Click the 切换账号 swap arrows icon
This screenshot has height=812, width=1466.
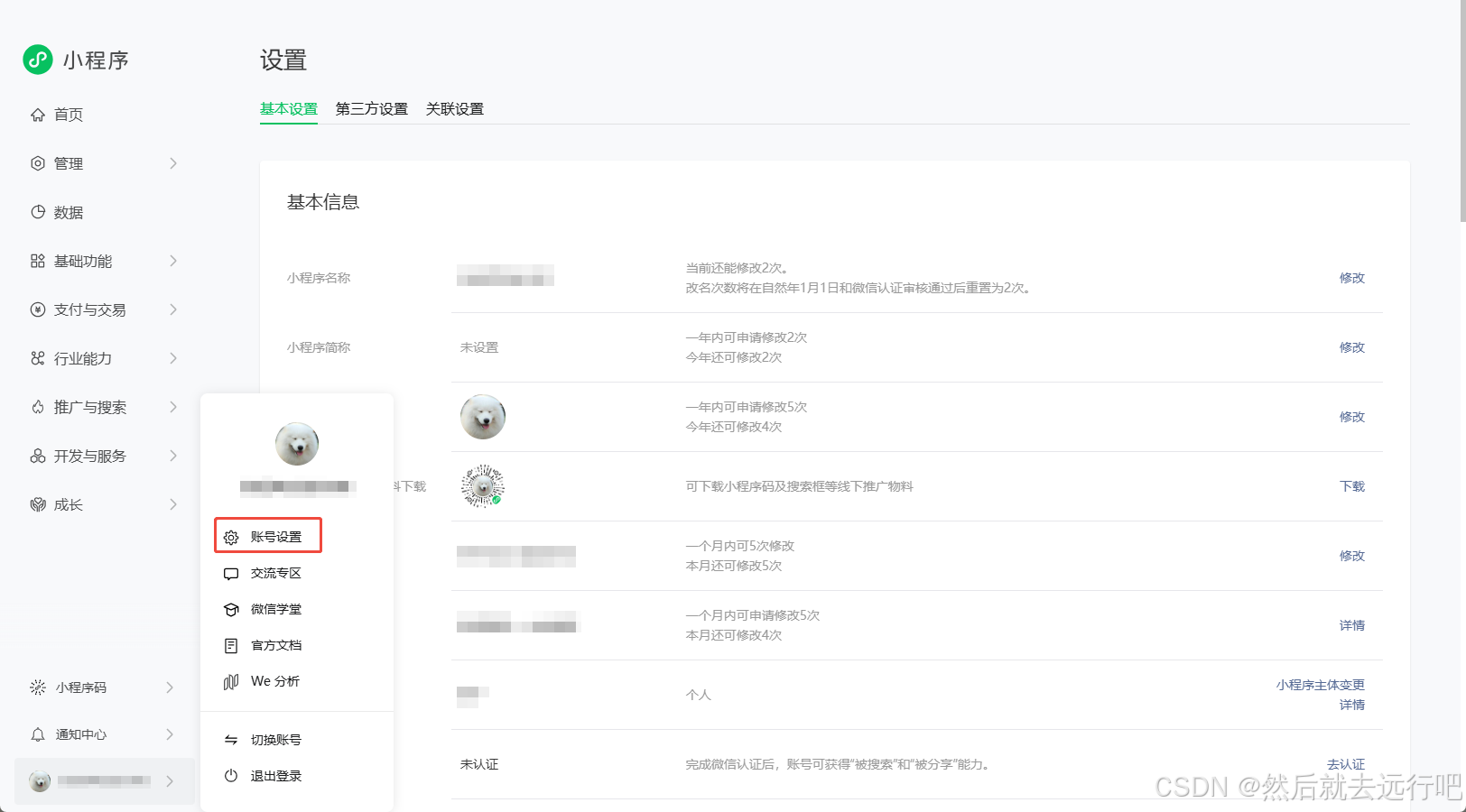[x=231, y=740]
